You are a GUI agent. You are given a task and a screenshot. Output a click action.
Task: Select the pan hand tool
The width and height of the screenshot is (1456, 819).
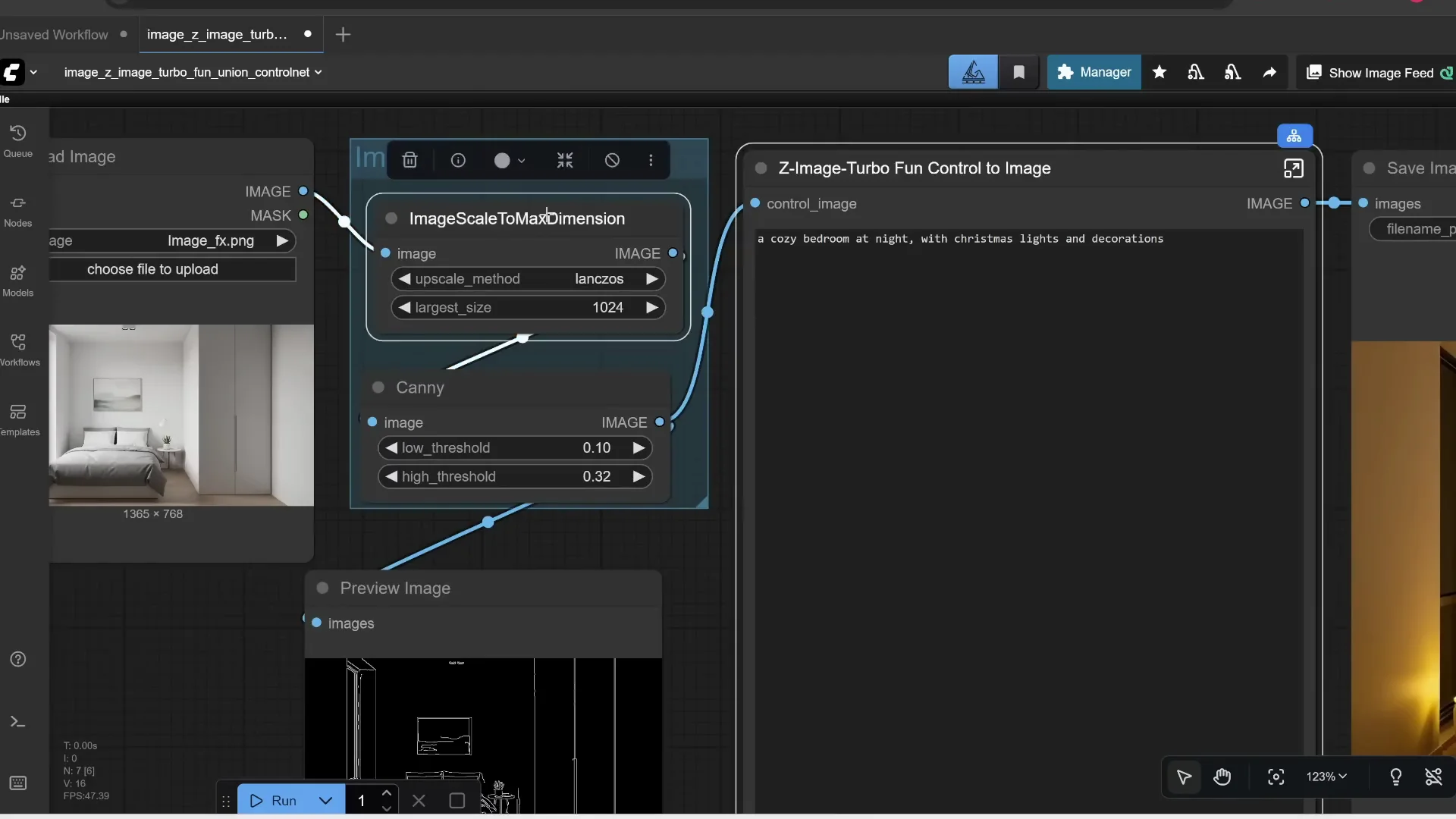1223,777
